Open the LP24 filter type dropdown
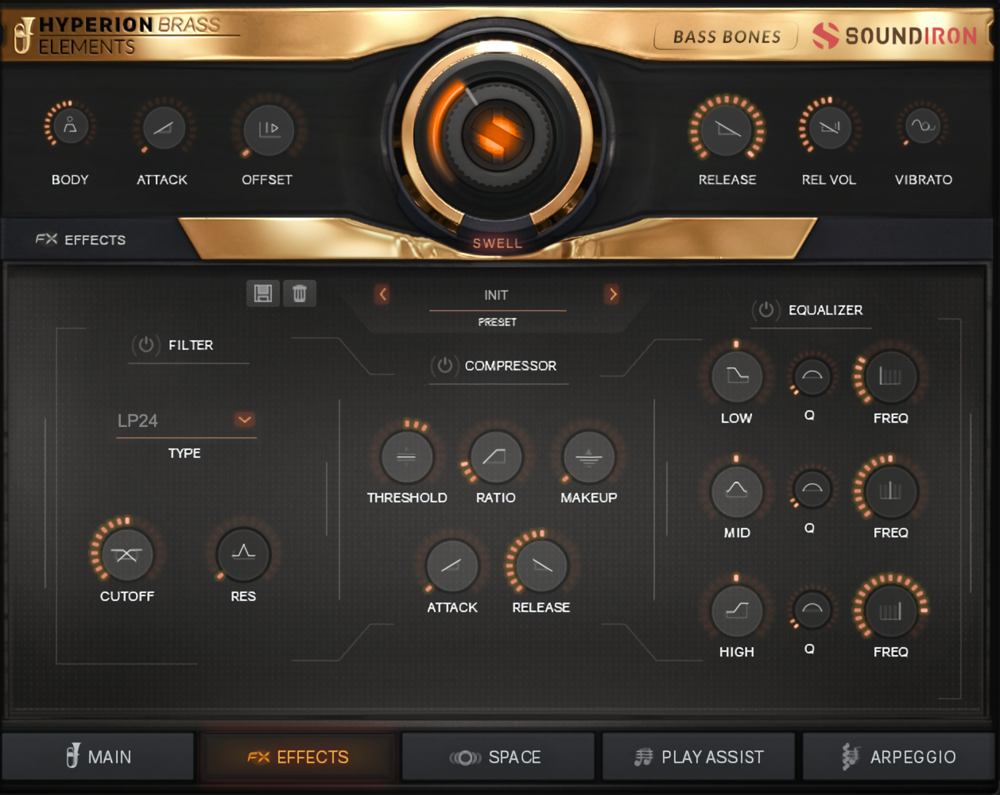The width and height of the screenshot is (1000, 795). (244, 420)
